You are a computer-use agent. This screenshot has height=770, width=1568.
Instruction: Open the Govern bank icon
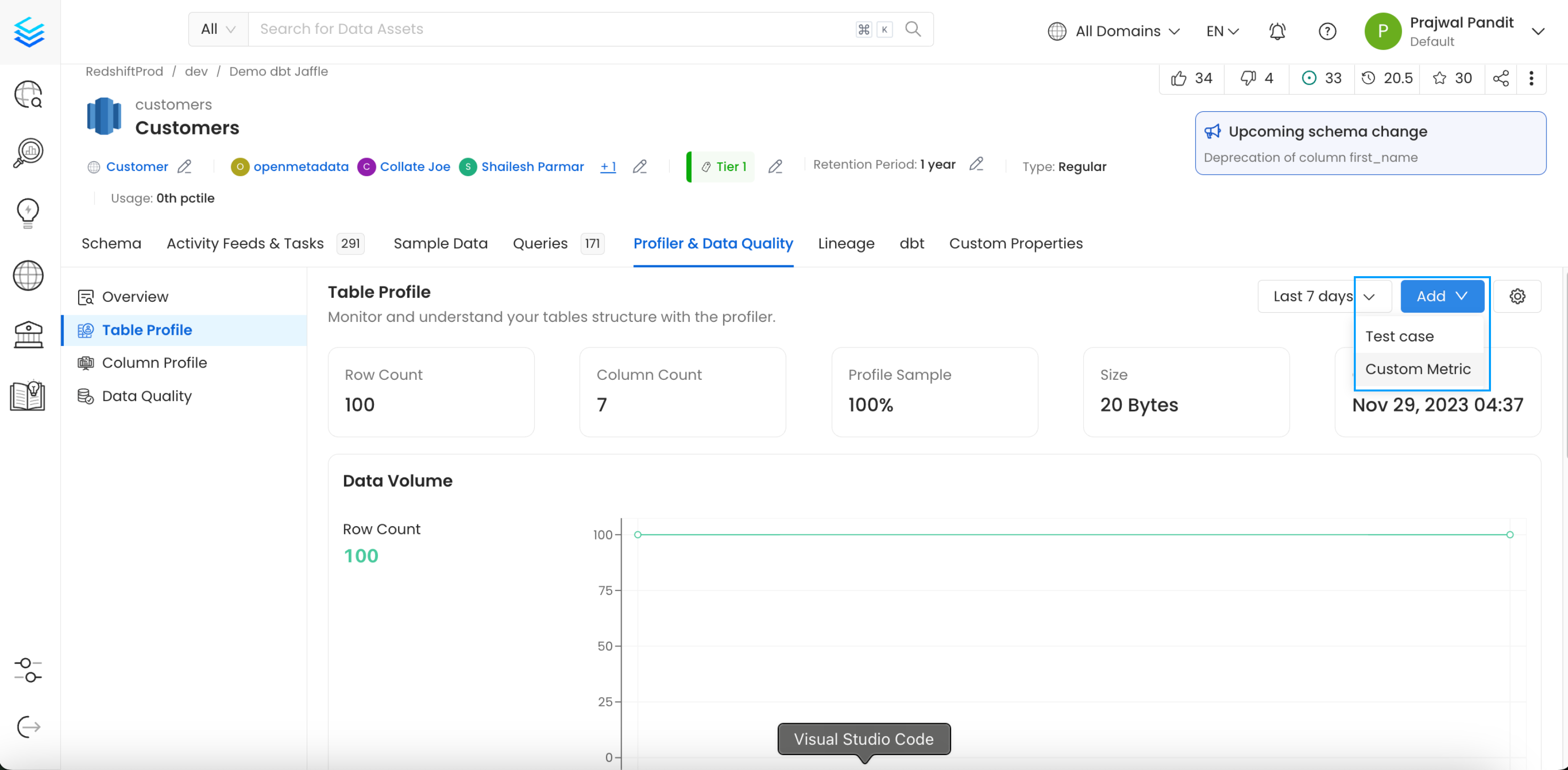[28, 334]
